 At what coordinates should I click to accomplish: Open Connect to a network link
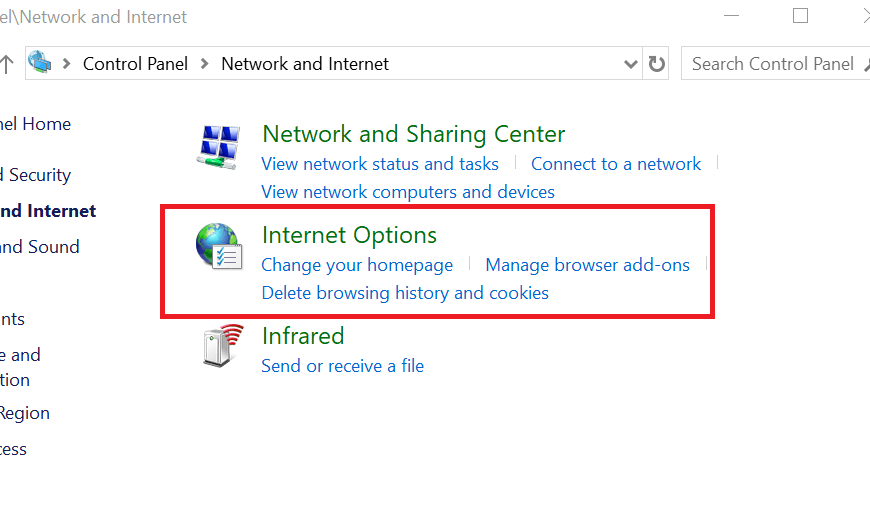pyautogui.click(x=616, y=164)
